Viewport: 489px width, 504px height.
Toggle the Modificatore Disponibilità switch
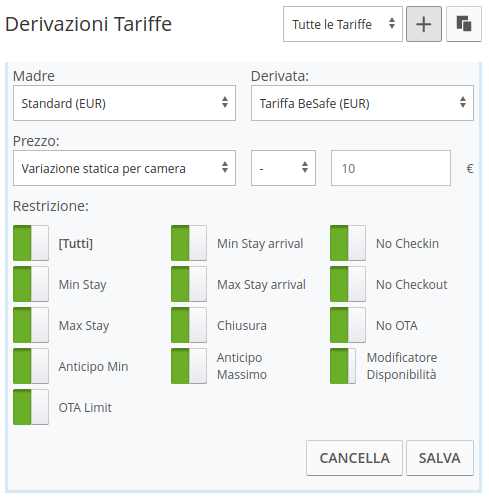[x=343, y=366]
